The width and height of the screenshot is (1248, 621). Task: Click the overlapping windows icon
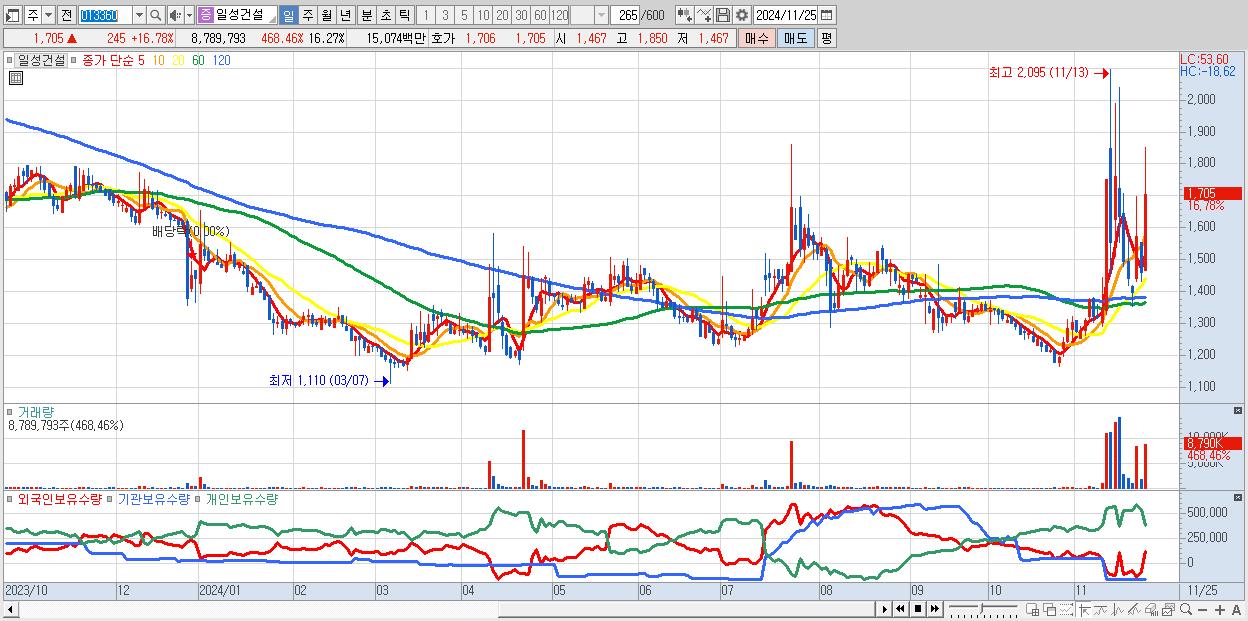(1050, 609)
